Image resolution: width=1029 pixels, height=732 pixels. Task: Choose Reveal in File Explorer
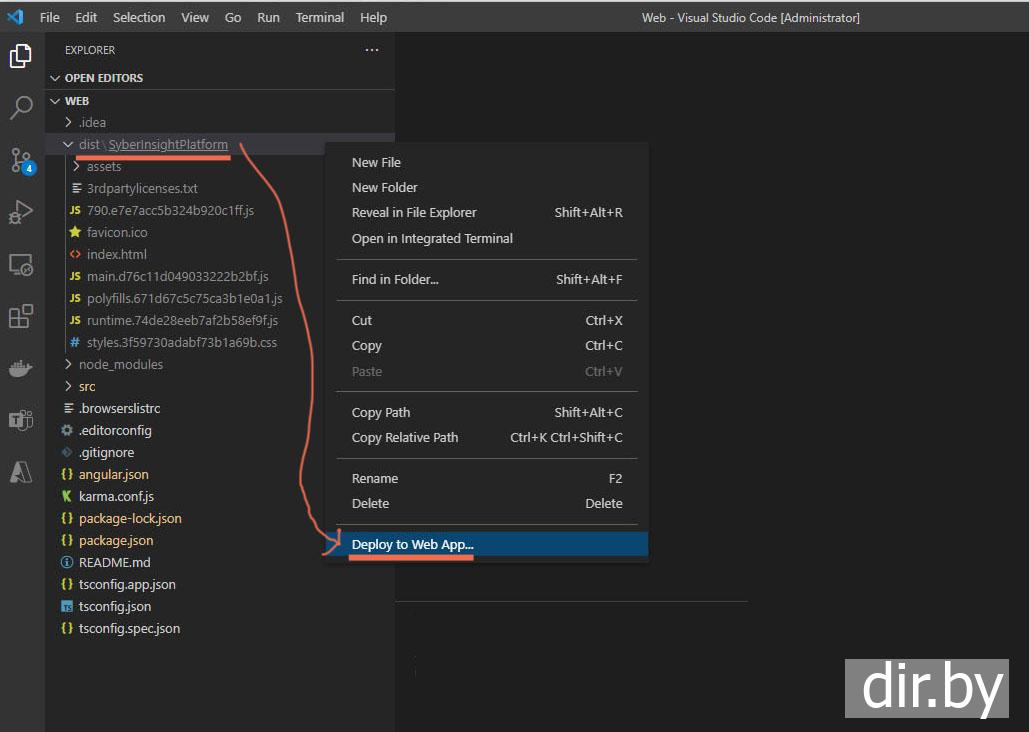coord(414,212)
